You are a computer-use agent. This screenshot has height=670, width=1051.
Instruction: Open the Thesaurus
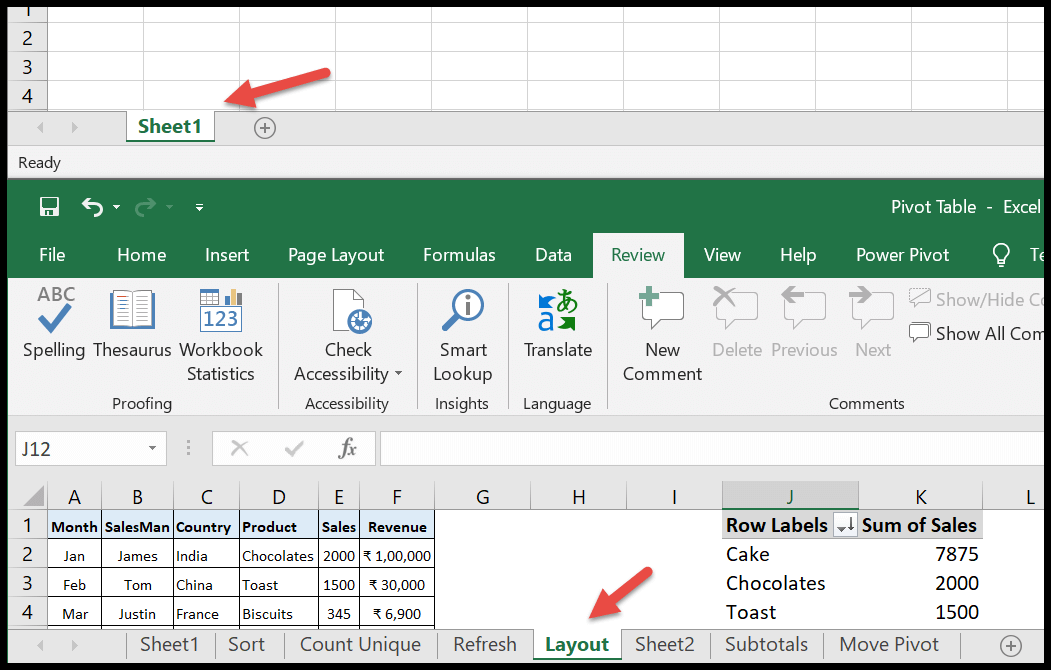pyautogui.click(x=133, y=330)
